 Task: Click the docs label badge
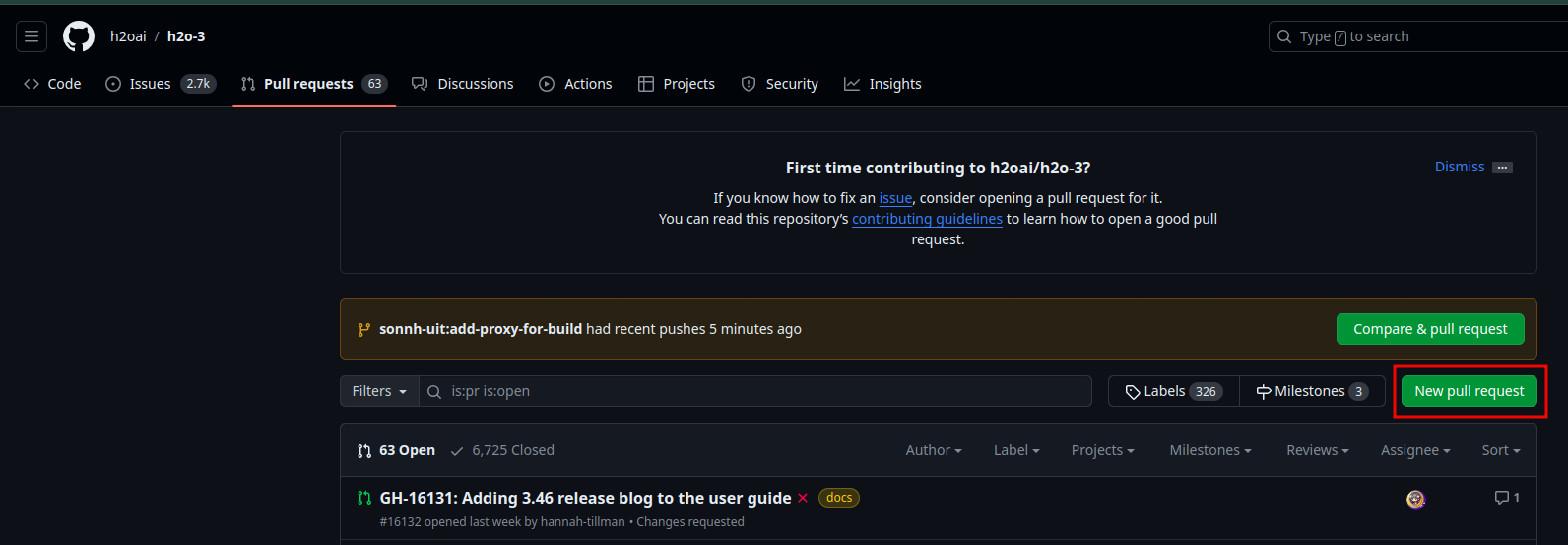coord(839,498)
